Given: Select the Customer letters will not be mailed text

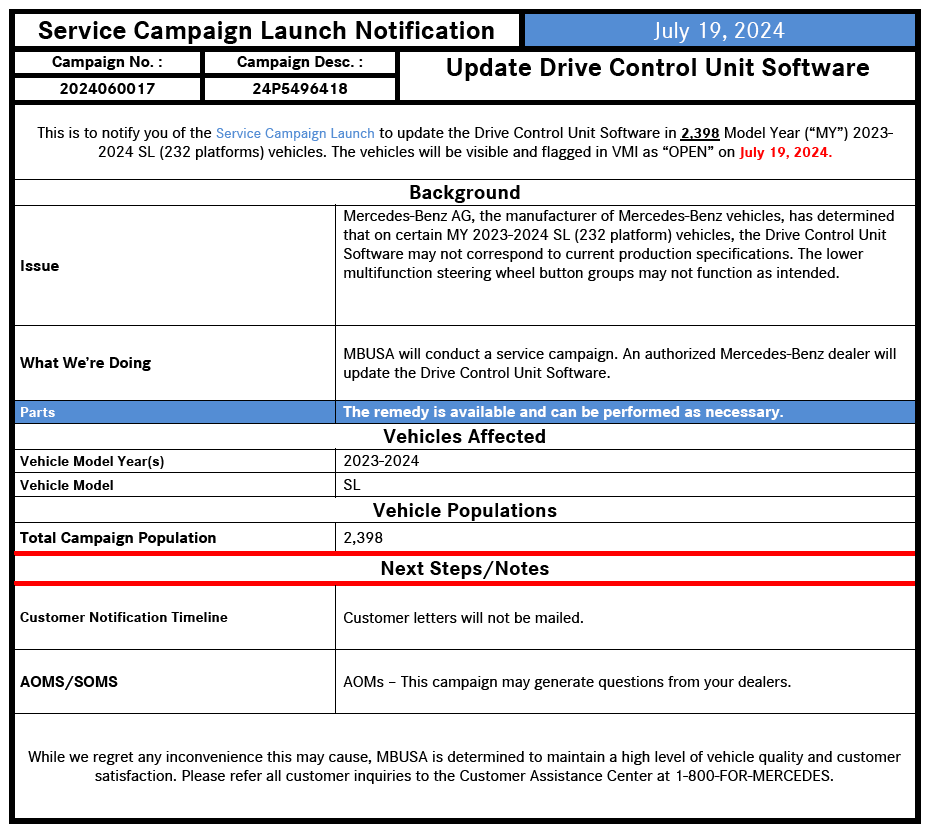Looking at the screenshot, I should tap(463, 618).
